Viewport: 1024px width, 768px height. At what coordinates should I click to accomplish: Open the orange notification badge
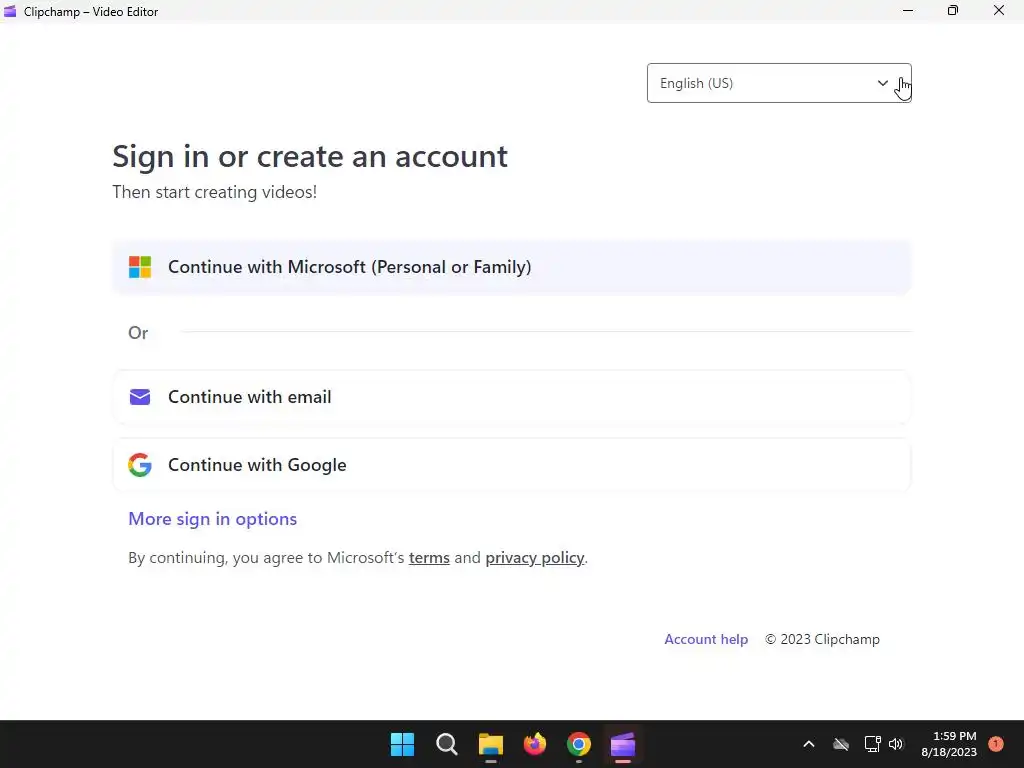click(x=996, y=744)
